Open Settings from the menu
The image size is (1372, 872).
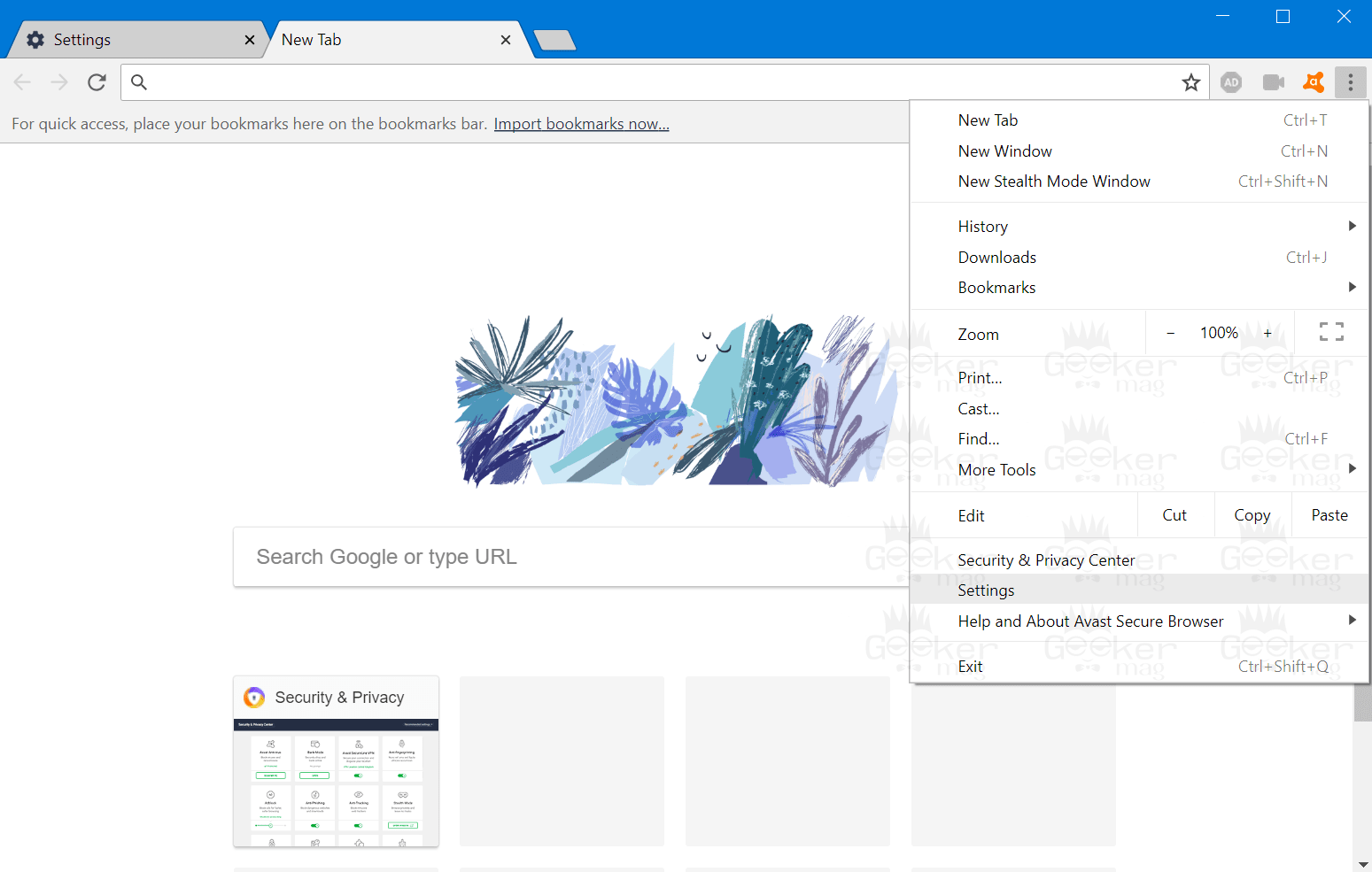tap(1139, 590)
